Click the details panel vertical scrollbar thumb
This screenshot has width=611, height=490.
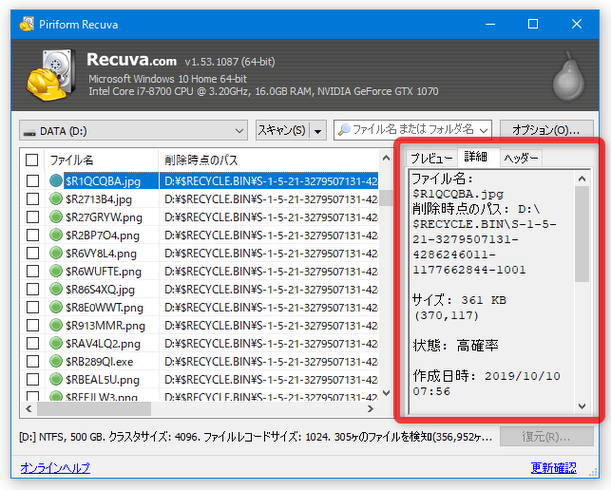[x=582, y=234]
